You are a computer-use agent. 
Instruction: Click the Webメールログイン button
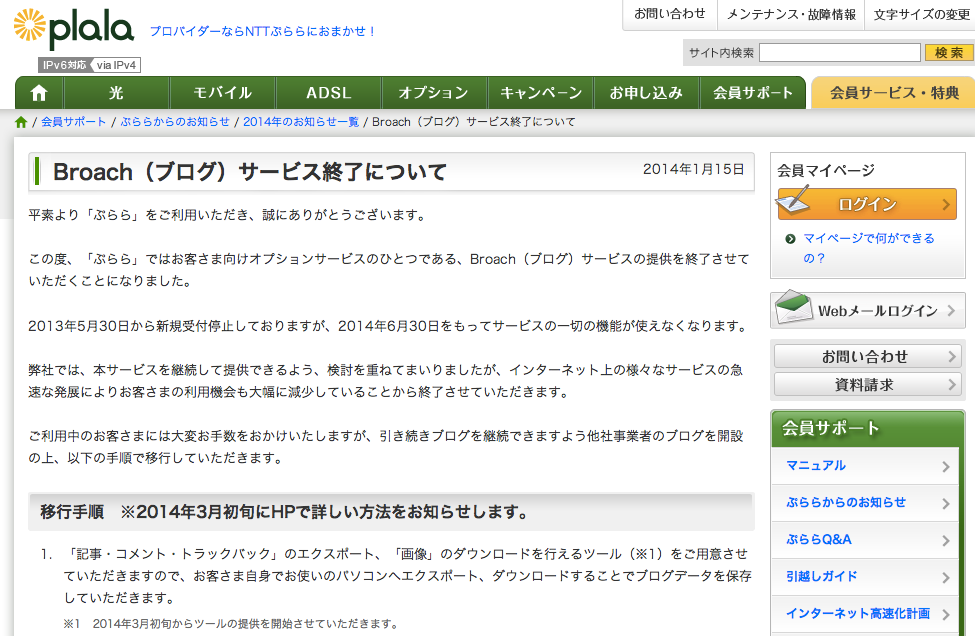point(867,310)
